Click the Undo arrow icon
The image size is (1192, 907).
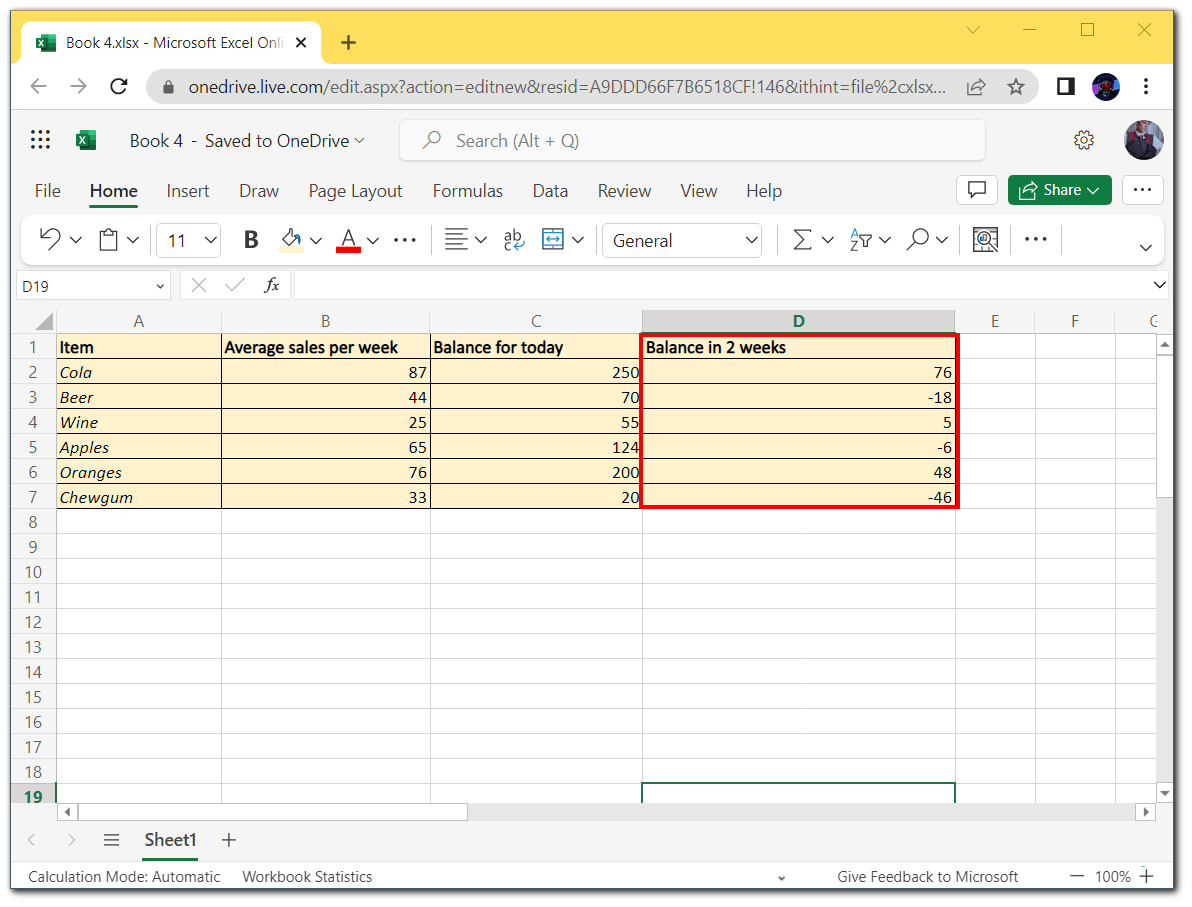tap(50, 239)
